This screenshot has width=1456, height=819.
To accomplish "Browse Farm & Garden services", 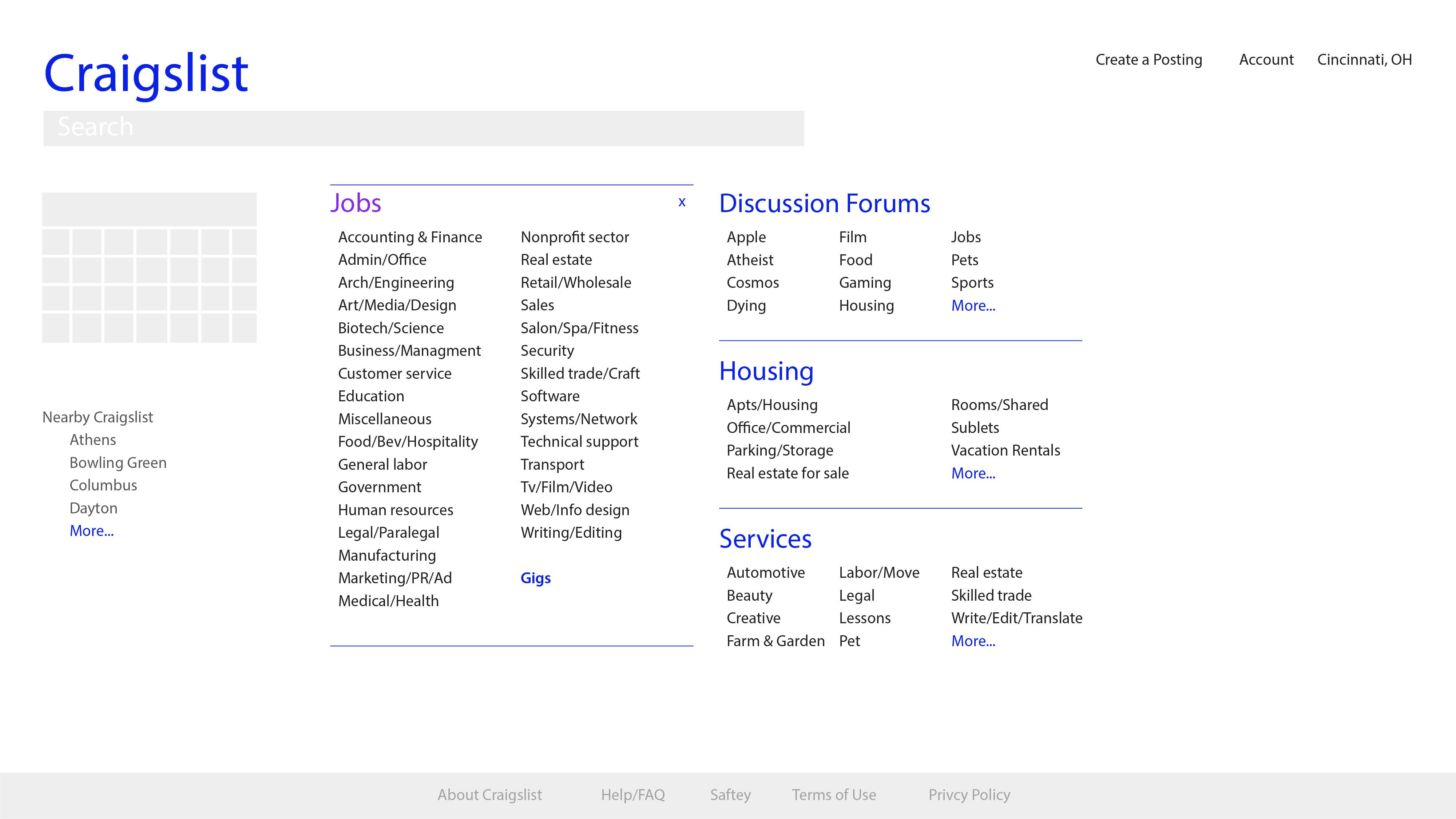I will point(775,641).
